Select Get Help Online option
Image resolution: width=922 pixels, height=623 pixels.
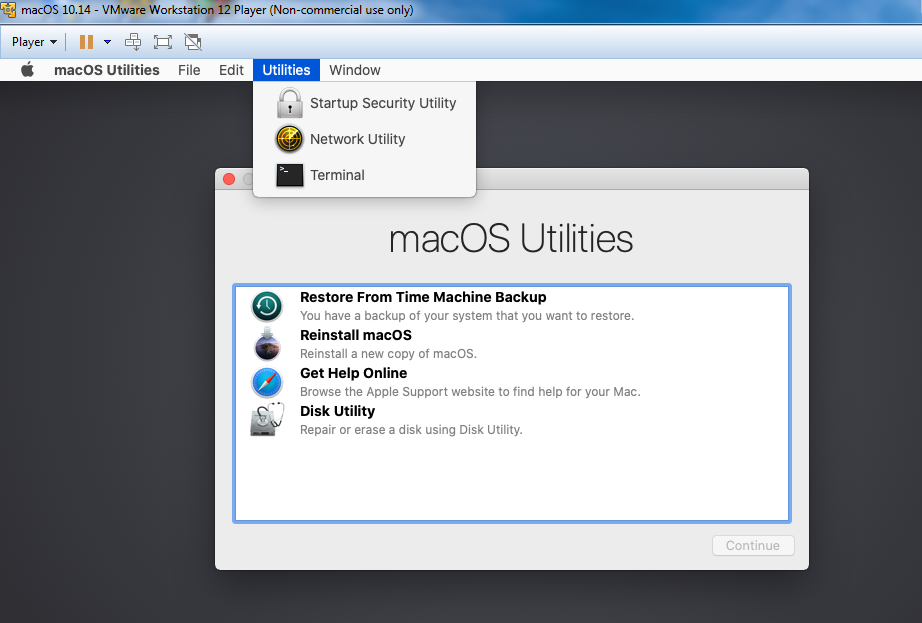point(512,382)
